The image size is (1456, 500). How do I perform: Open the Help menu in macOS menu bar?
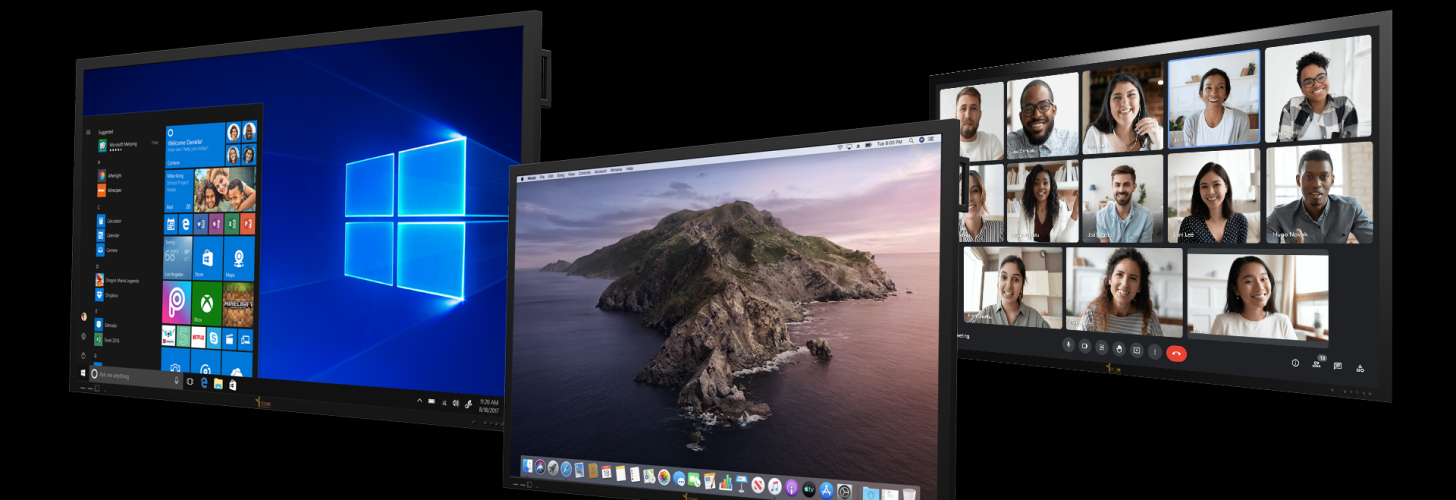(x=629, y=169)
